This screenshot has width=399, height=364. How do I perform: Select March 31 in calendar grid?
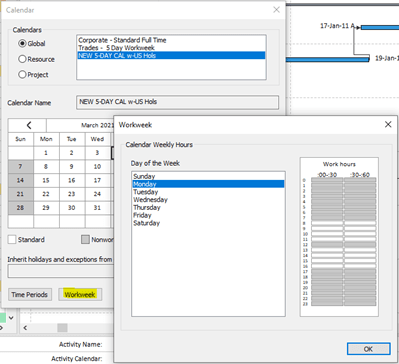click(97, 207)
